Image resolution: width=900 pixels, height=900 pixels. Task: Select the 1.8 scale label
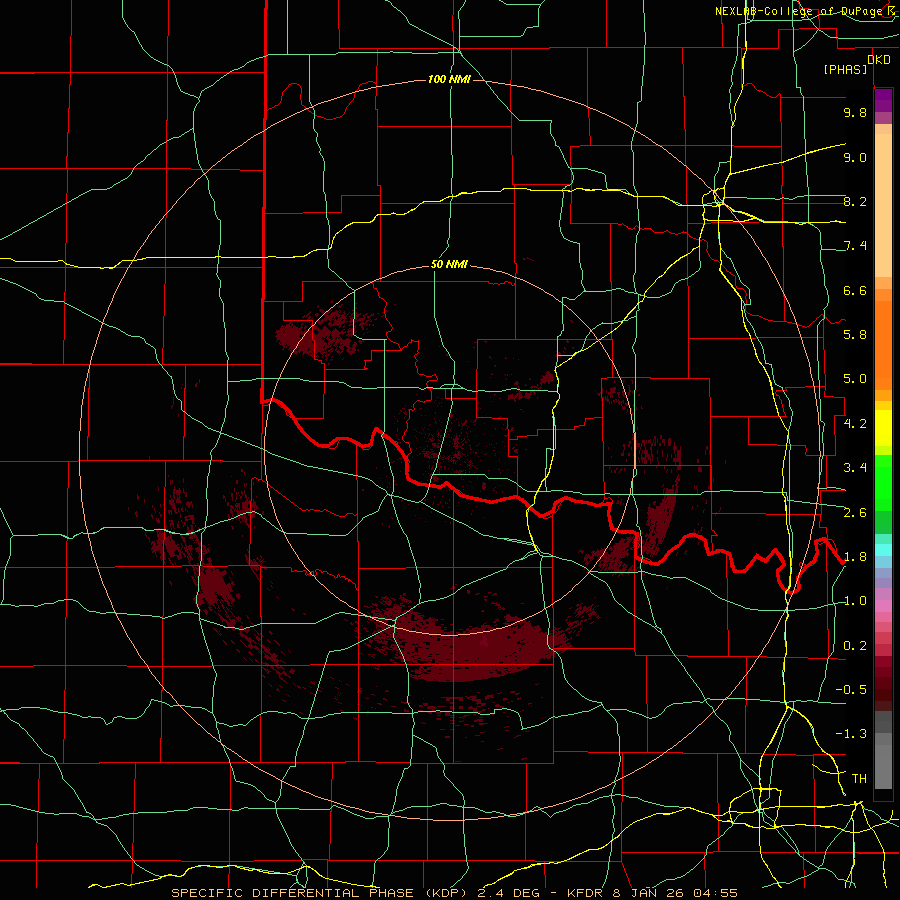tap(855, 557)
